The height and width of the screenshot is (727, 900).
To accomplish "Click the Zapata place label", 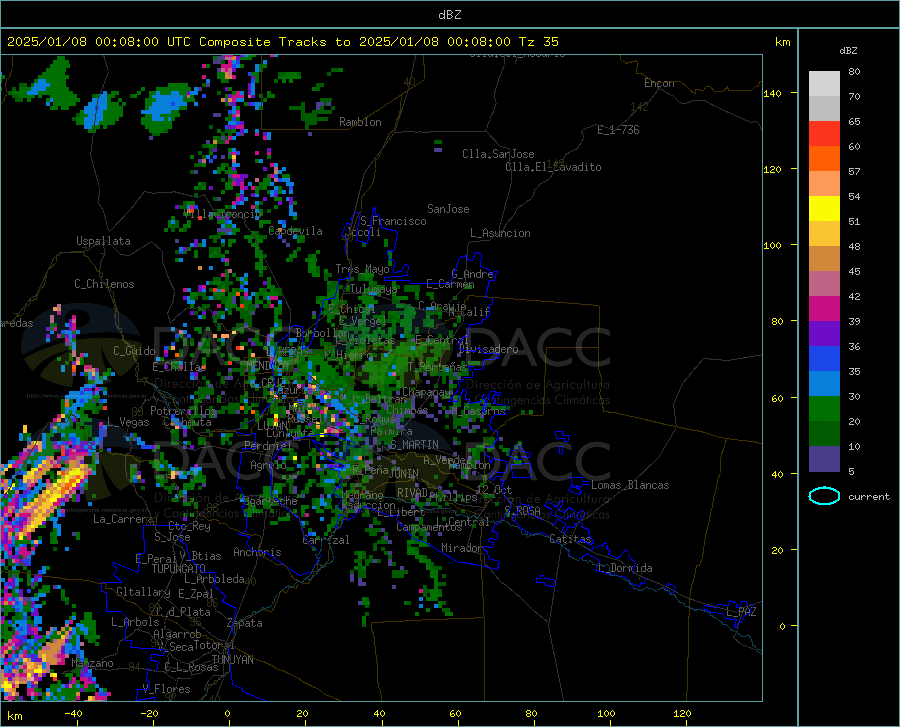I will click(245, 623).
